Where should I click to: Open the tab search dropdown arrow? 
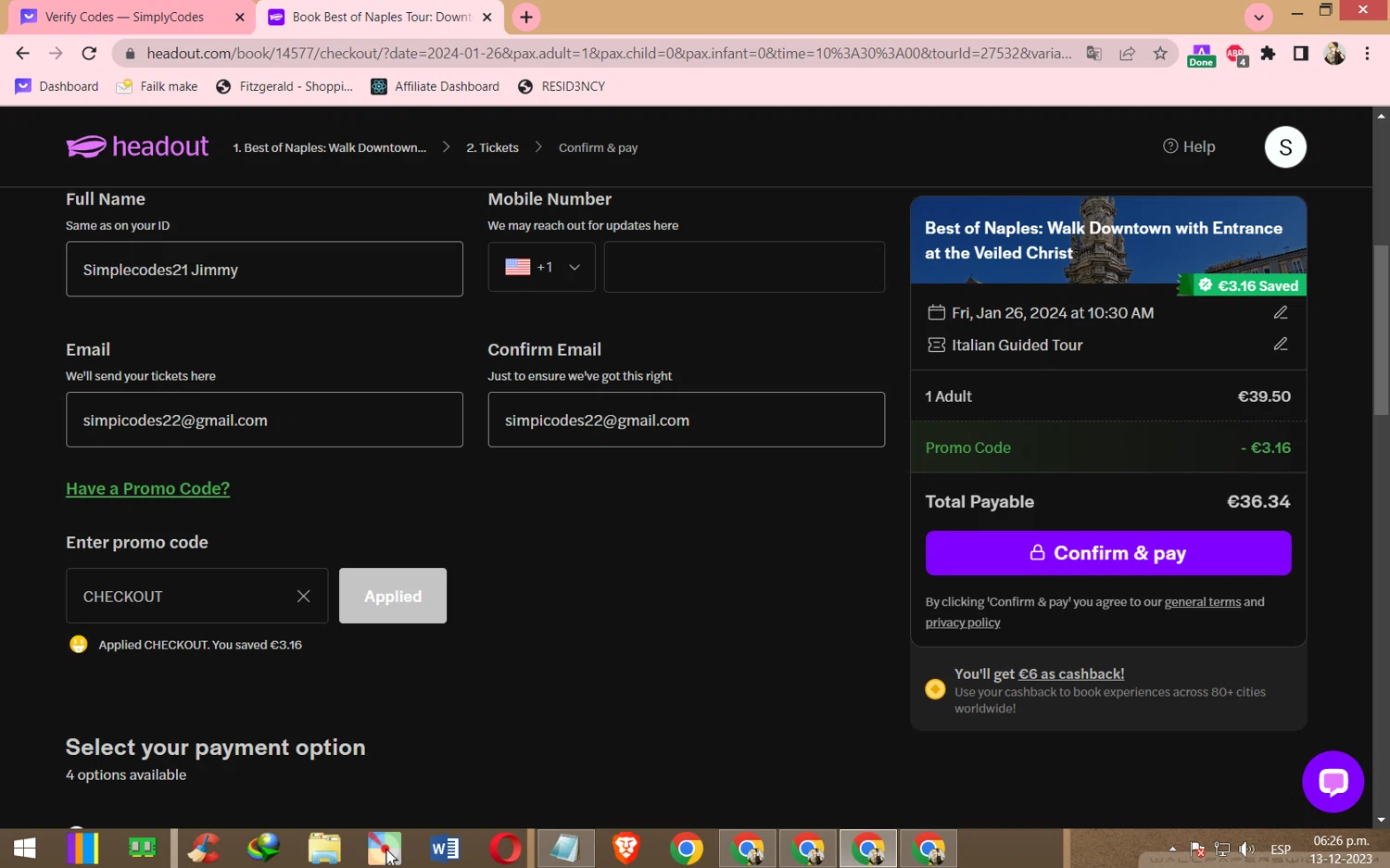[x=1258, y=17]
